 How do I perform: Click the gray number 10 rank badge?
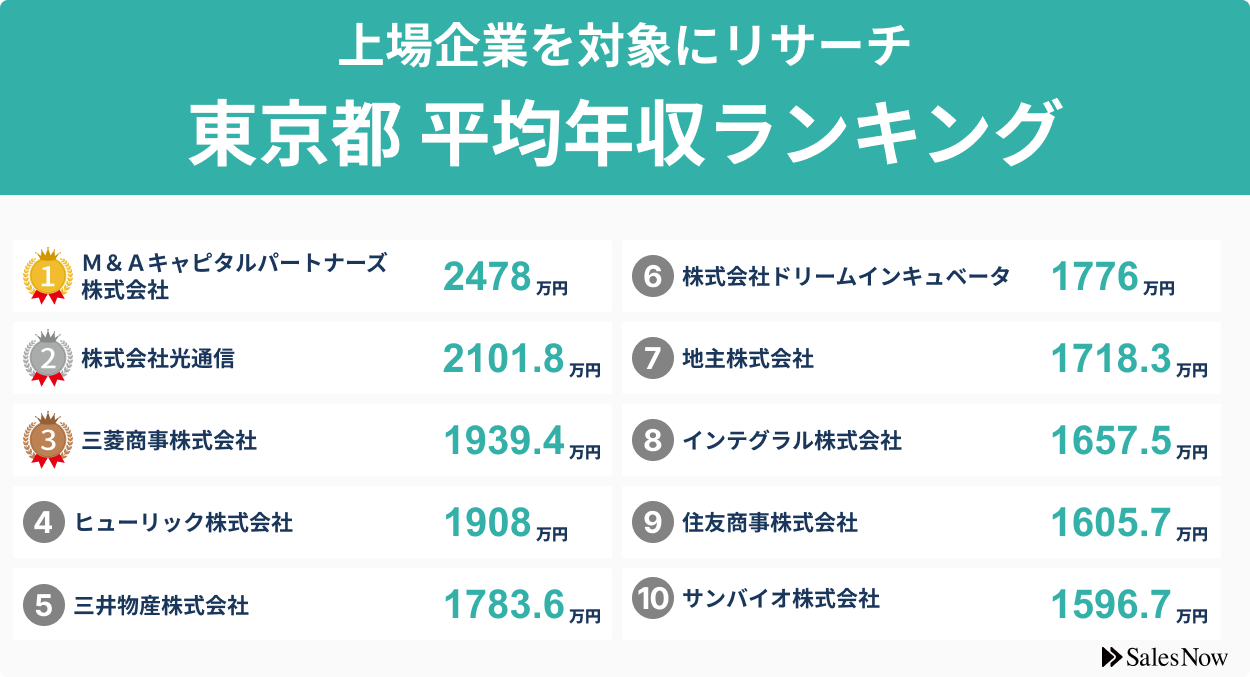[652, 599]
